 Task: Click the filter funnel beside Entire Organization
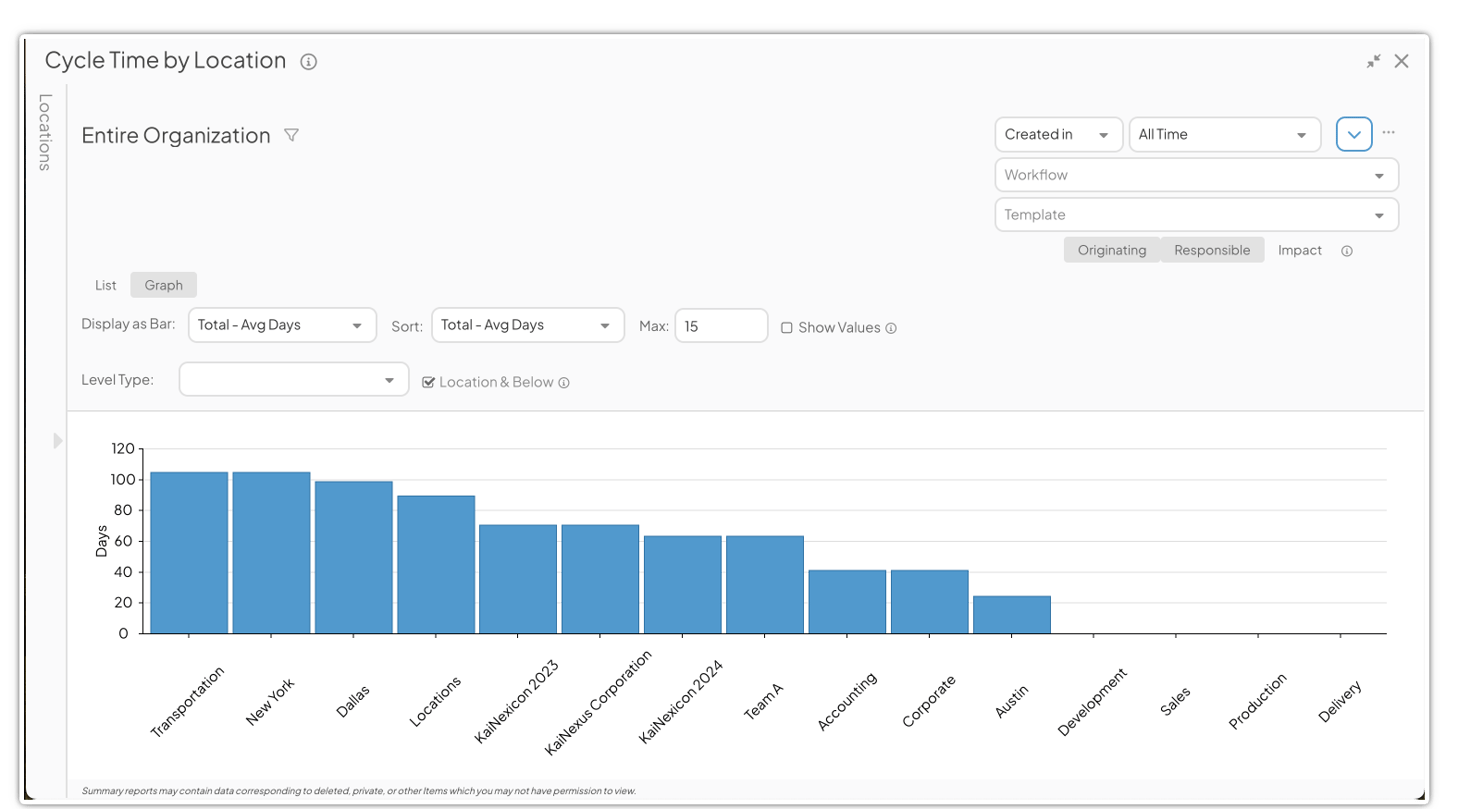[x=291, y=135]
